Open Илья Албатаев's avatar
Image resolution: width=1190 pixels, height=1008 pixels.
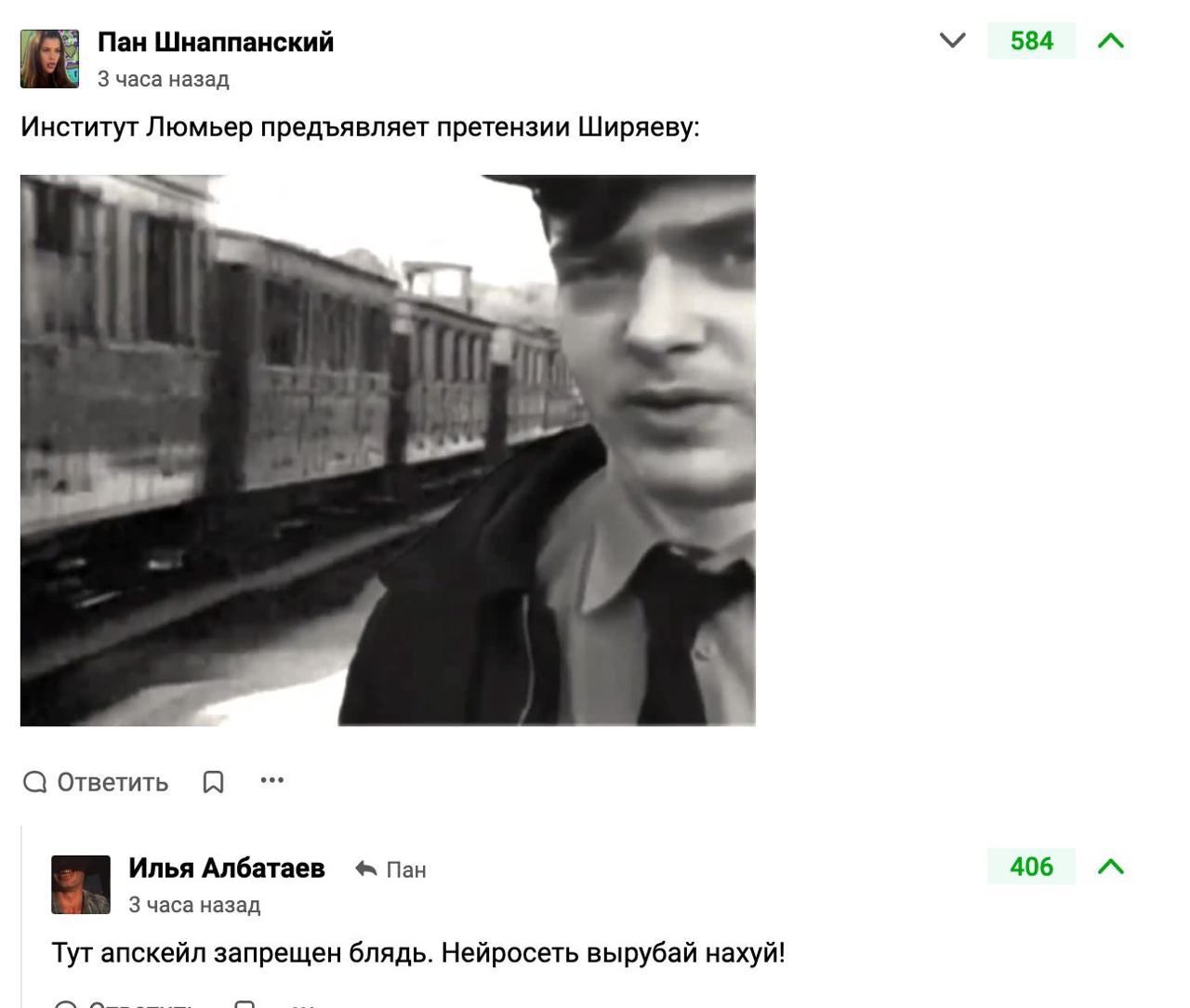point(81,884)
